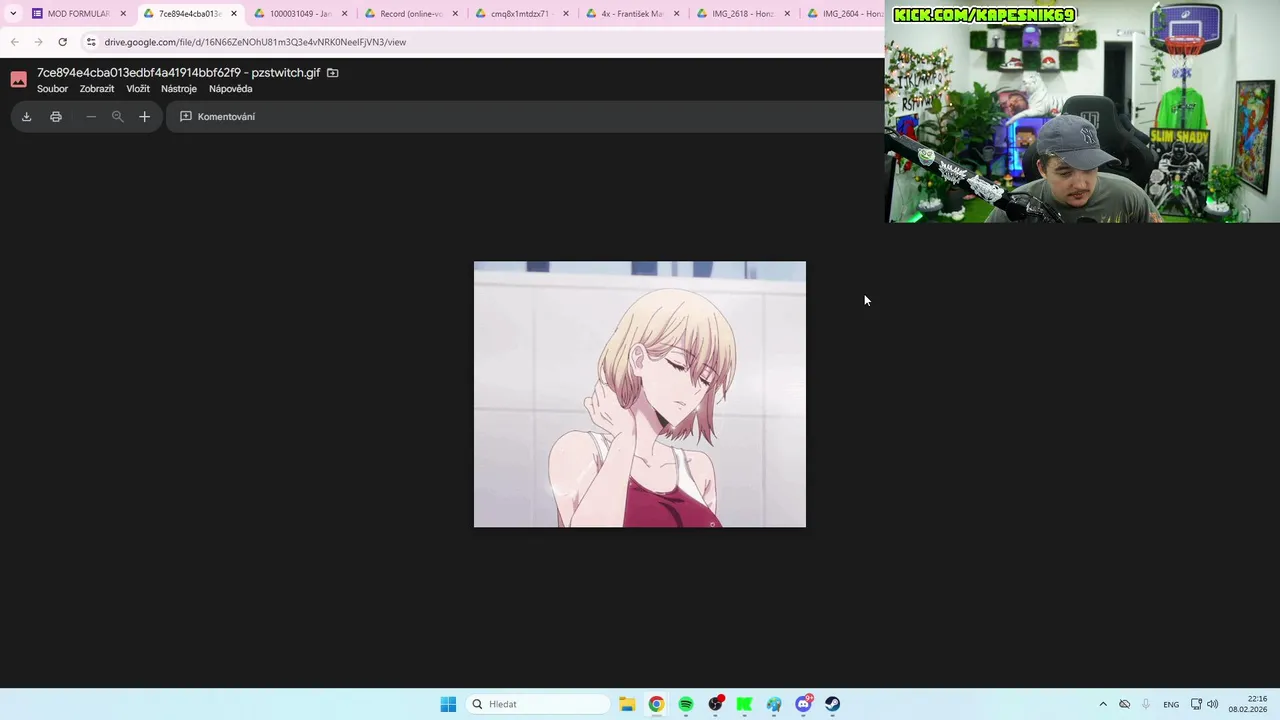Zoom out using the minus icon
This screenshot has height=720, width=1280.
point(91,117)
